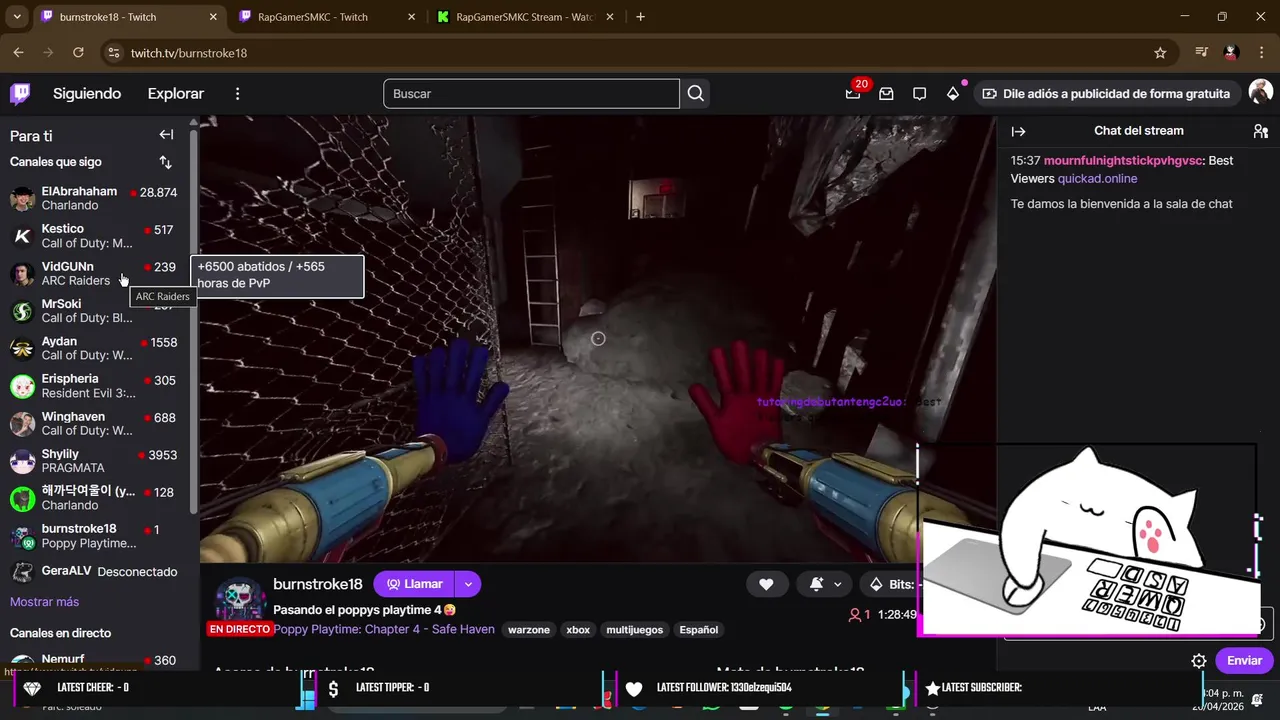Click the Llamar button
Viewport: 1280px width, 720px height.
pyautogui.click(x=414, y=584)
